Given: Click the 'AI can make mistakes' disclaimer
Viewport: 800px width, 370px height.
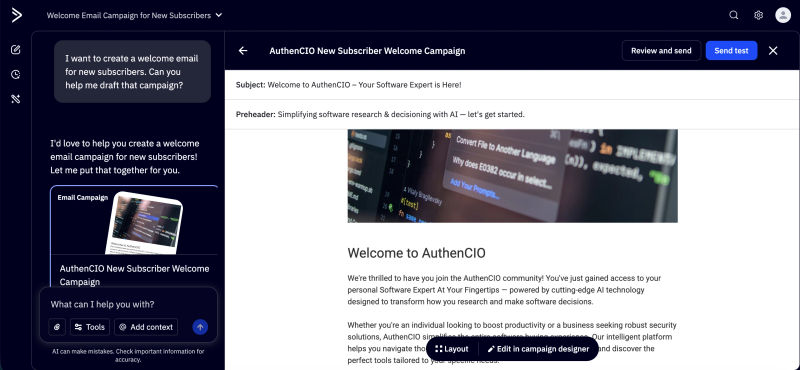Looking at the screenshot, I should [128, 355].
